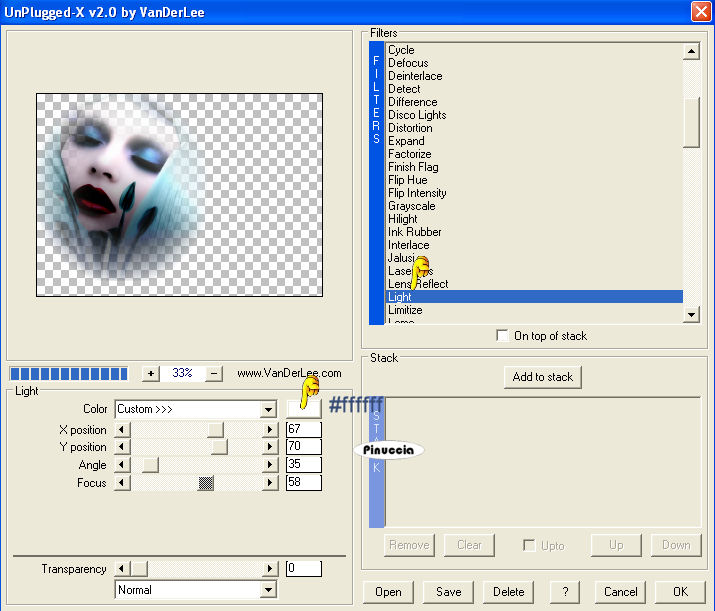Viewport: 715px width, 611px height.
Task: Click the Angle slider thumb
Action: (x=150, y=465)
